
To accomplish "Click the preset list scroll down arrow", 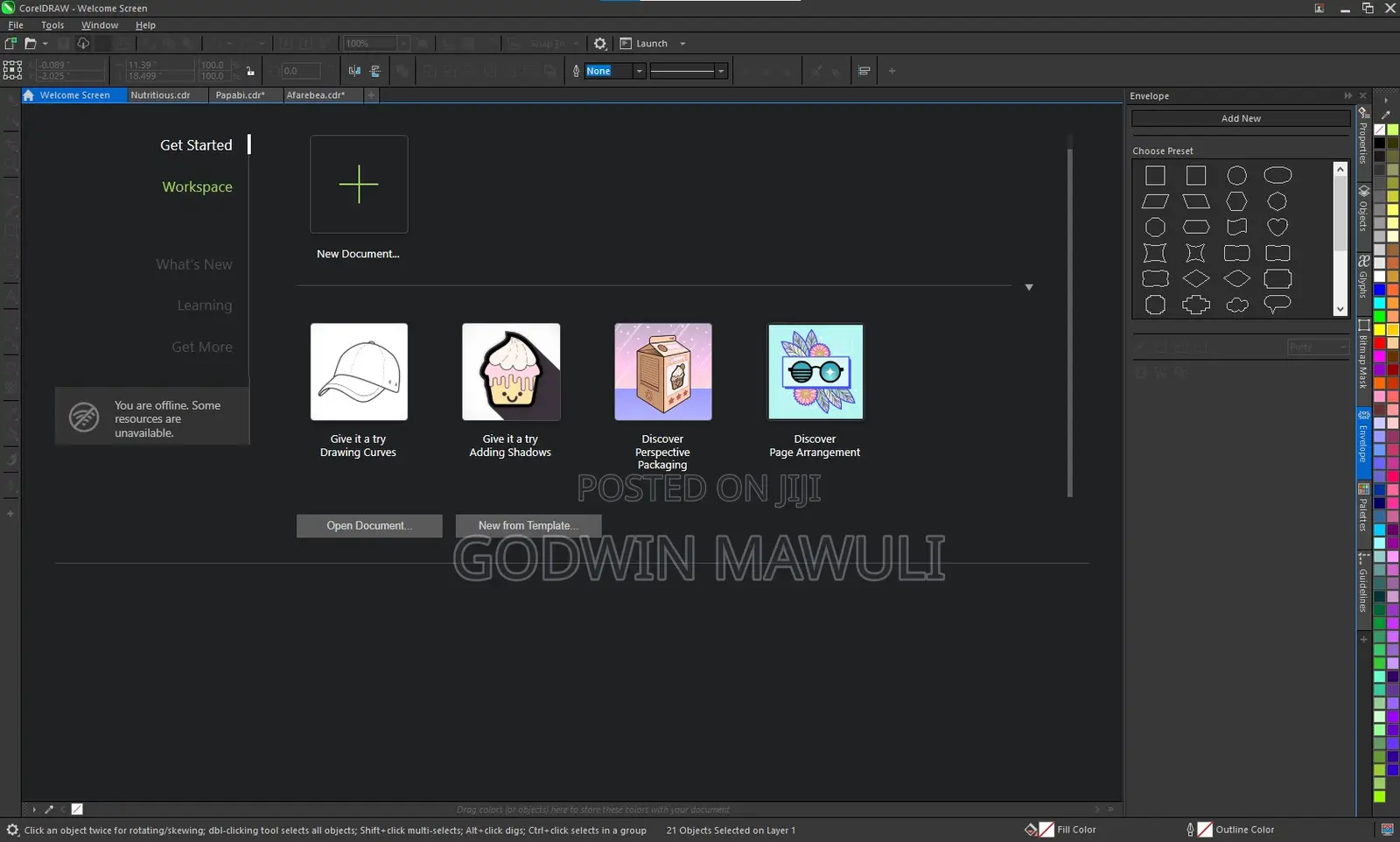I will pos(1340,309).
